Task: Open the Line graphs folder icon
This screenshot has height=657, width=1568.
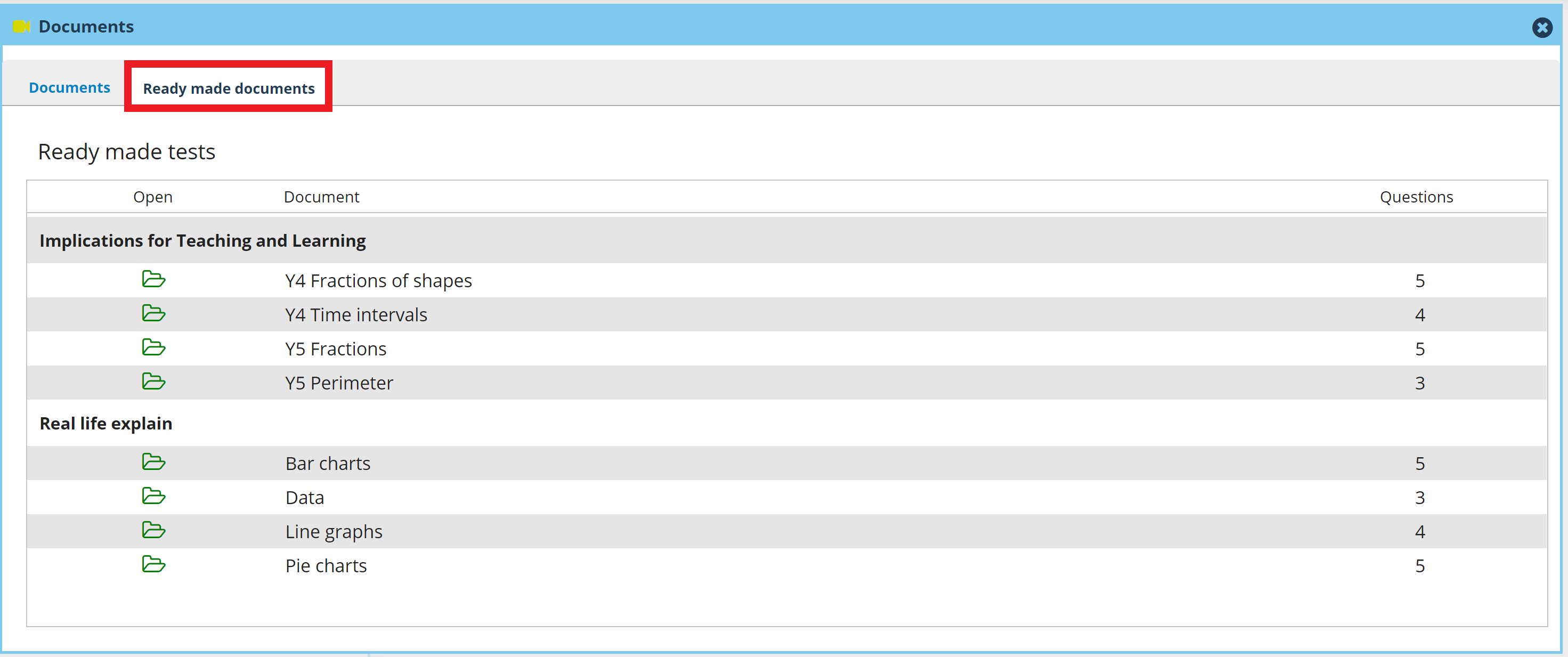Action: [x=153, y=530]
